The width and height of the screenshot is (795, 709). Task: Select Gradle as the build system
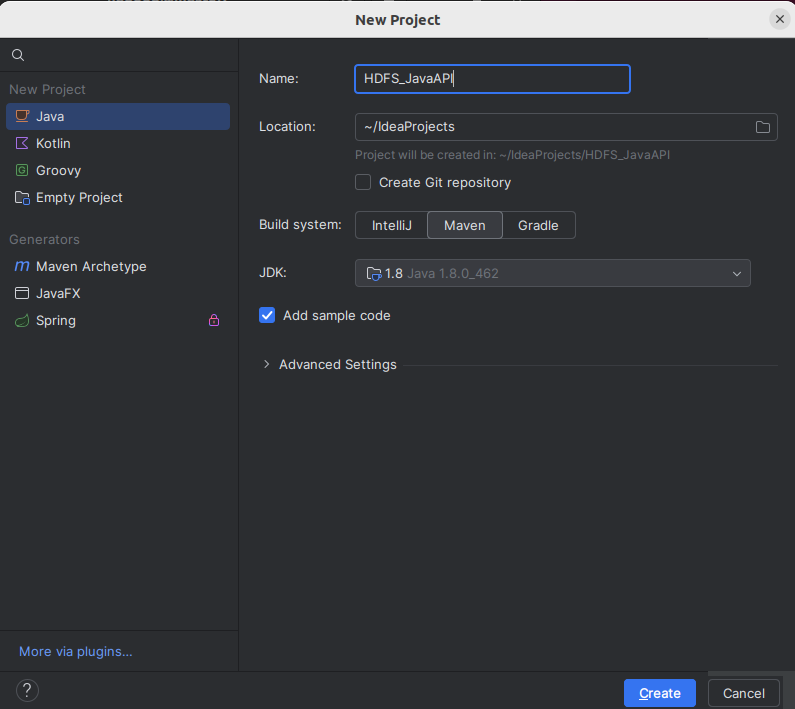[x=538, y=225]
